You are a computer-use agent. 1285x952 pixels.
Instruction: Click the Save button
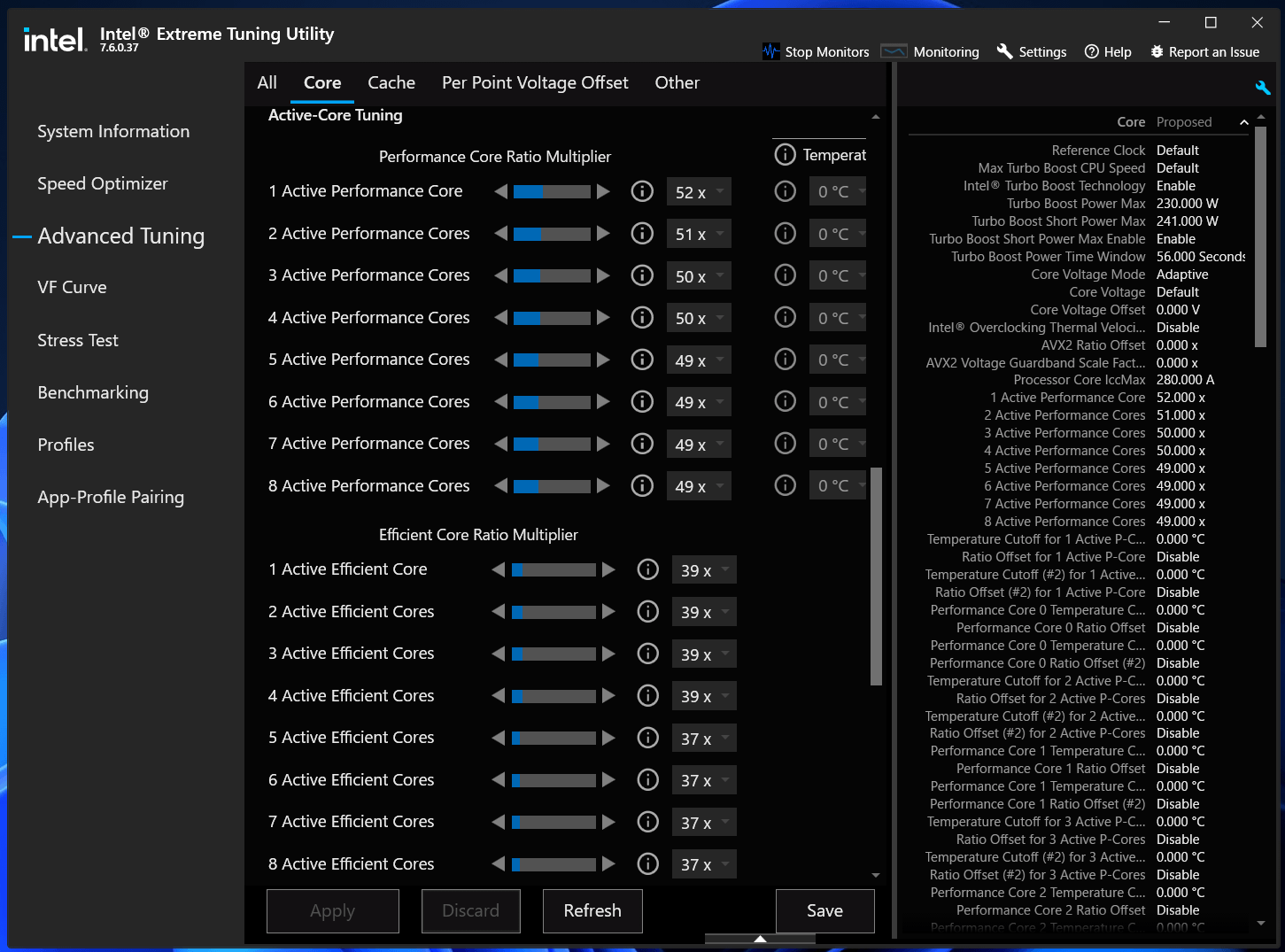click(x=824, y=911)
